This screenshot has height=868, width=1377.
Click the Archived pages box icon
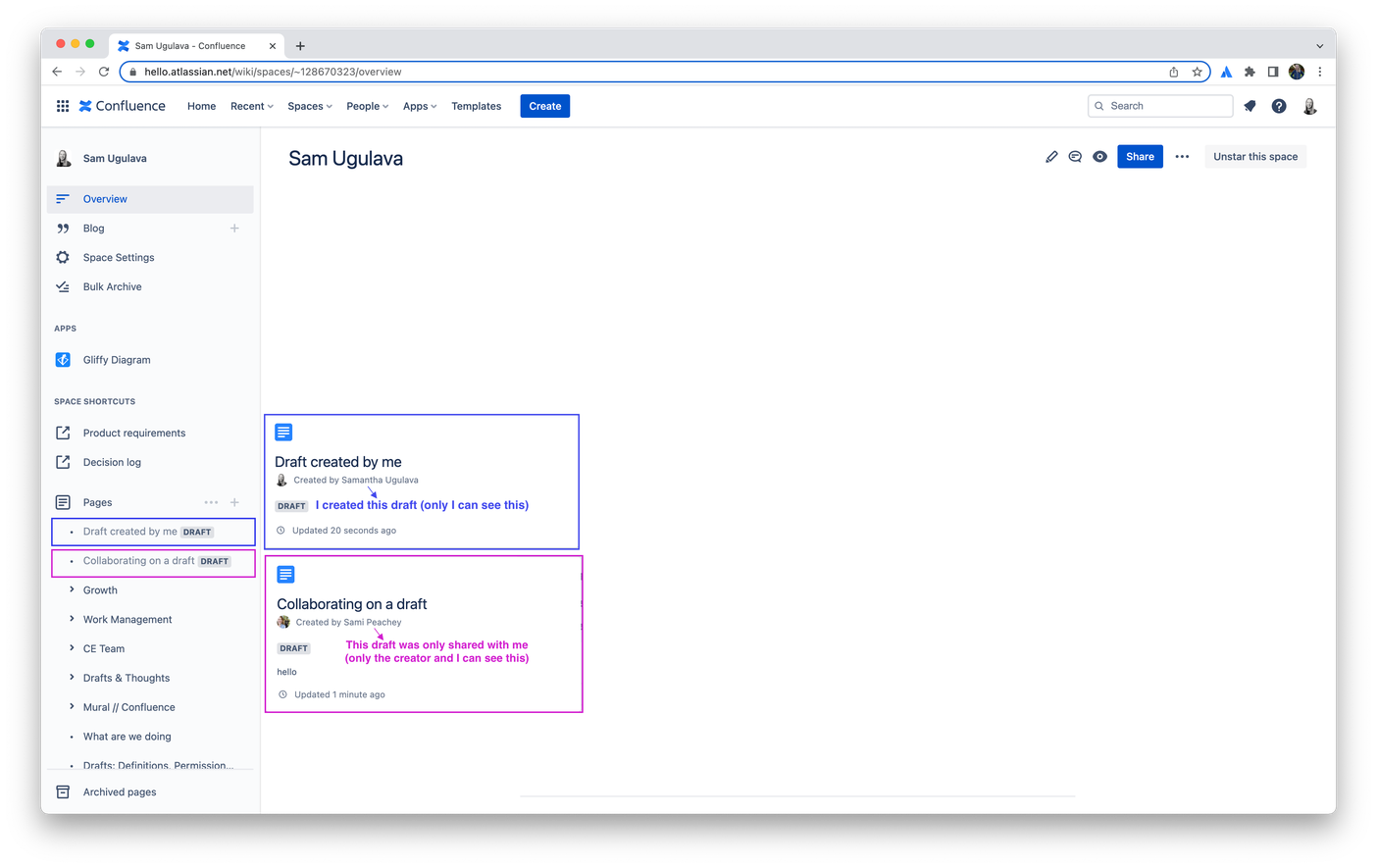(x=63, y=791)
